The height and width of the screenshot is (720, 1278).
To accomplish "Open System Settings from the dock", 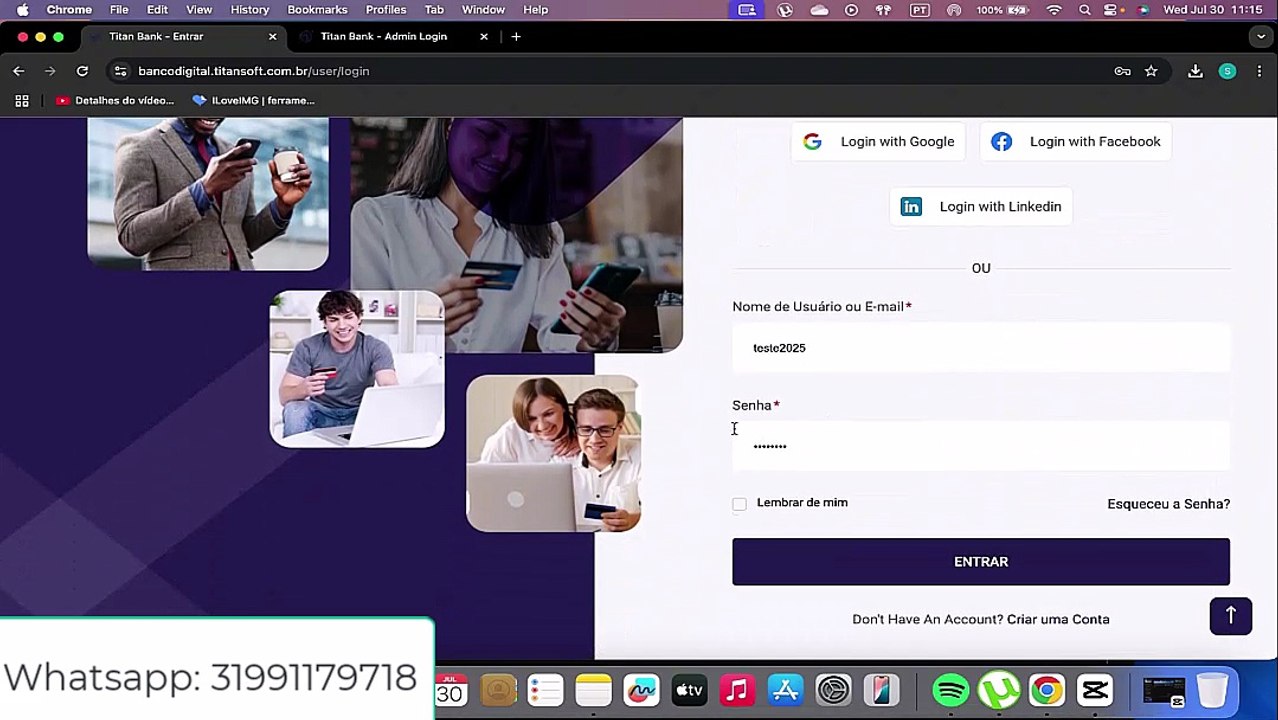I will coord(833,690).
